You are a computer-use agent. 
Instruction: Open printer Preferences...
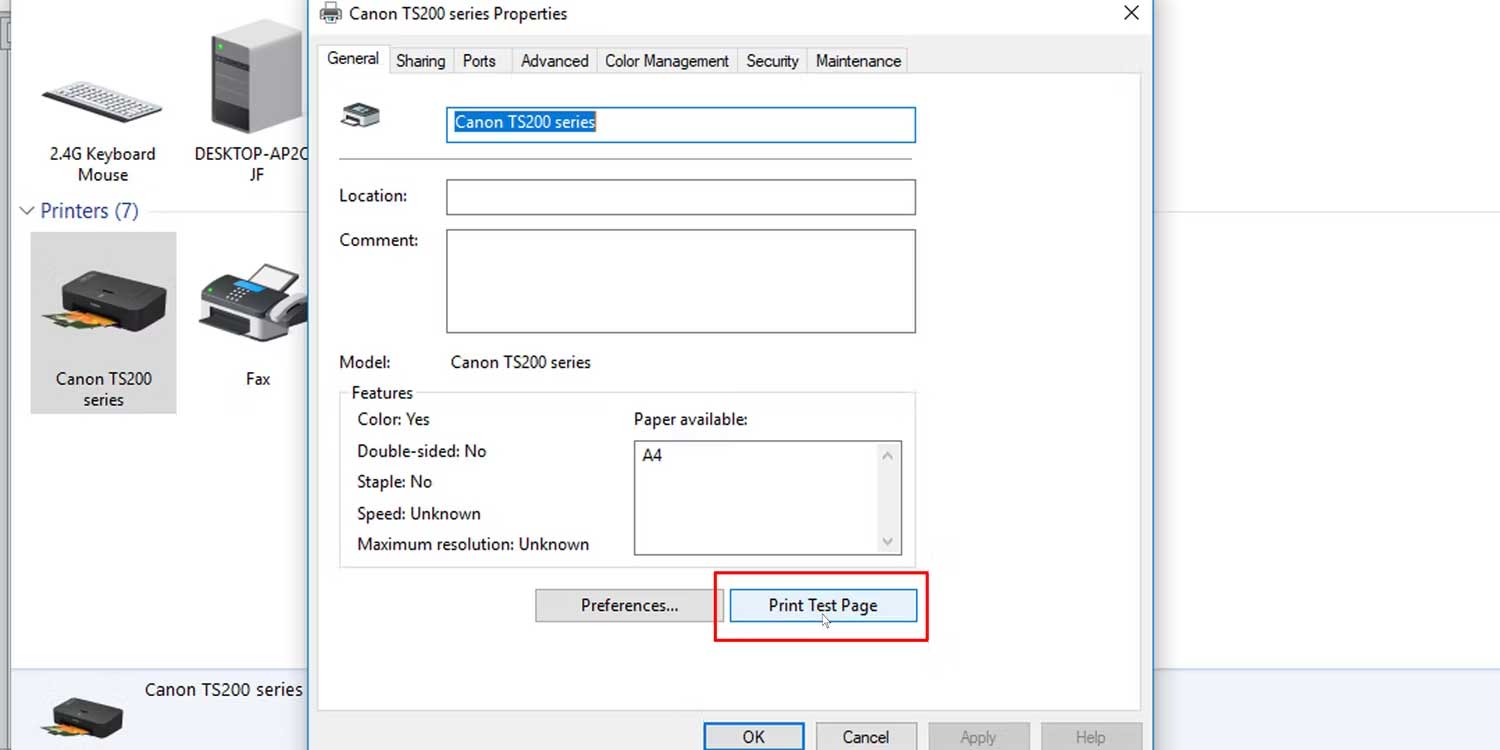pyautogui.click(x=629, y=606)
